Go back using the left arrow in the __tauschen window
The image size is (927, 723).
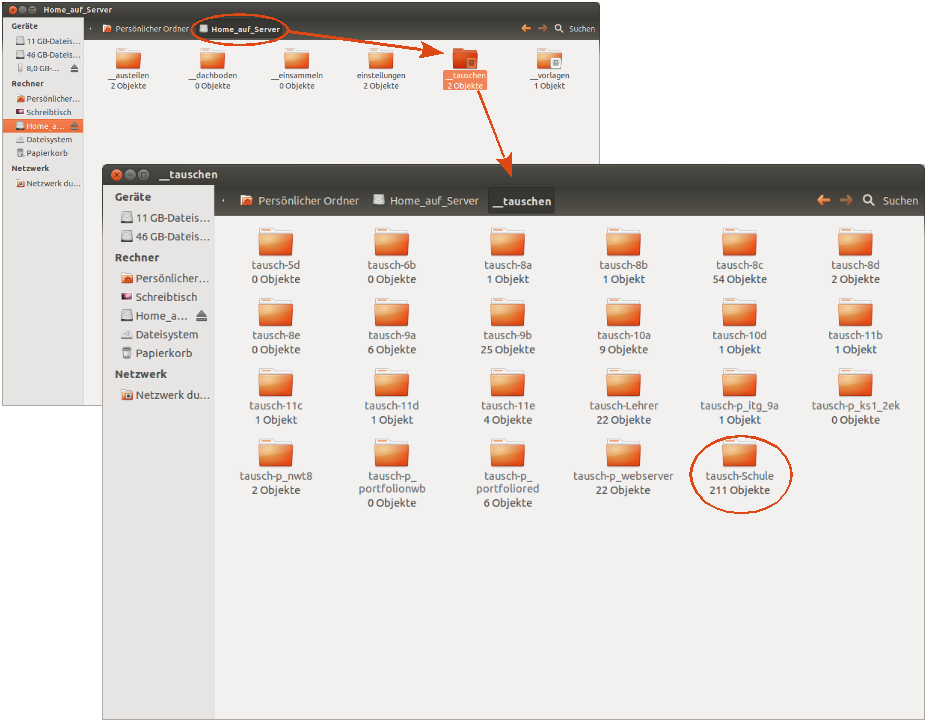point(823,200)
